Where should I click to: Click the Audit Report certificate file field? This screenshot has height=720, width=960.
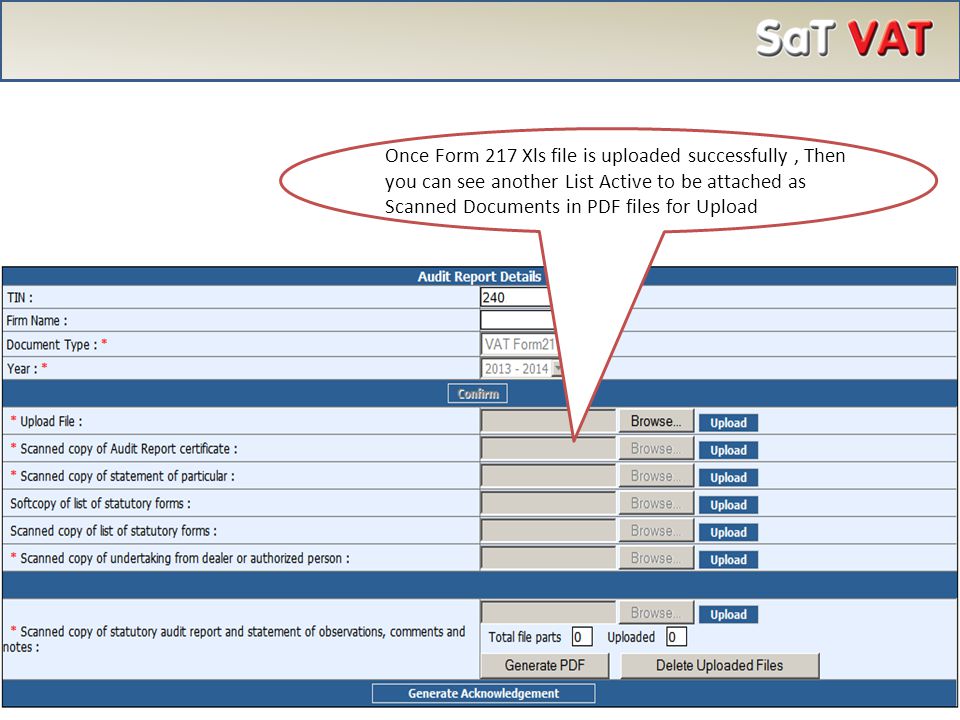click(548, 449)
